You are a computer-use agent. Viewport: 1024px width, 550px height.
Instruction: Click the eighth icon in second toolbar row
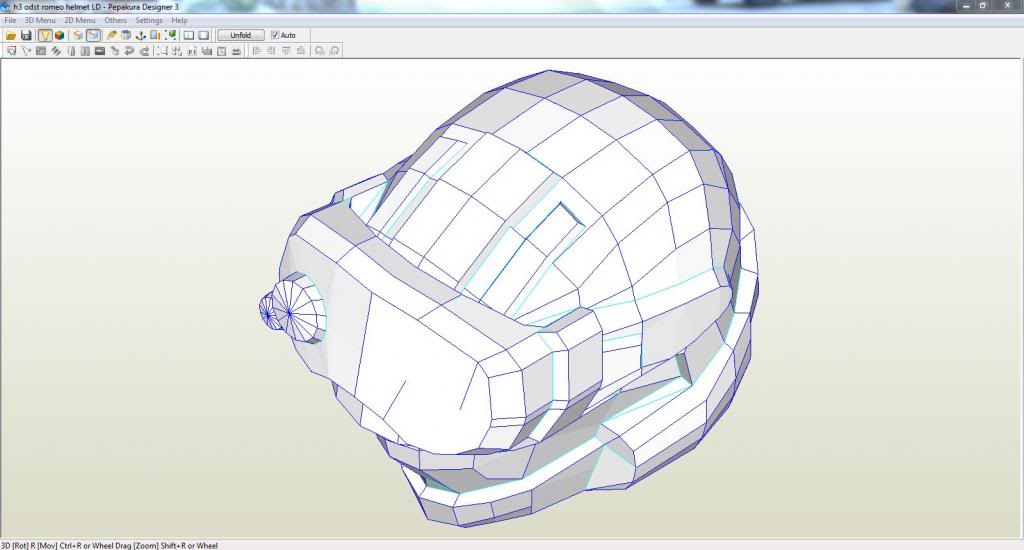click(x=115, y=51)
